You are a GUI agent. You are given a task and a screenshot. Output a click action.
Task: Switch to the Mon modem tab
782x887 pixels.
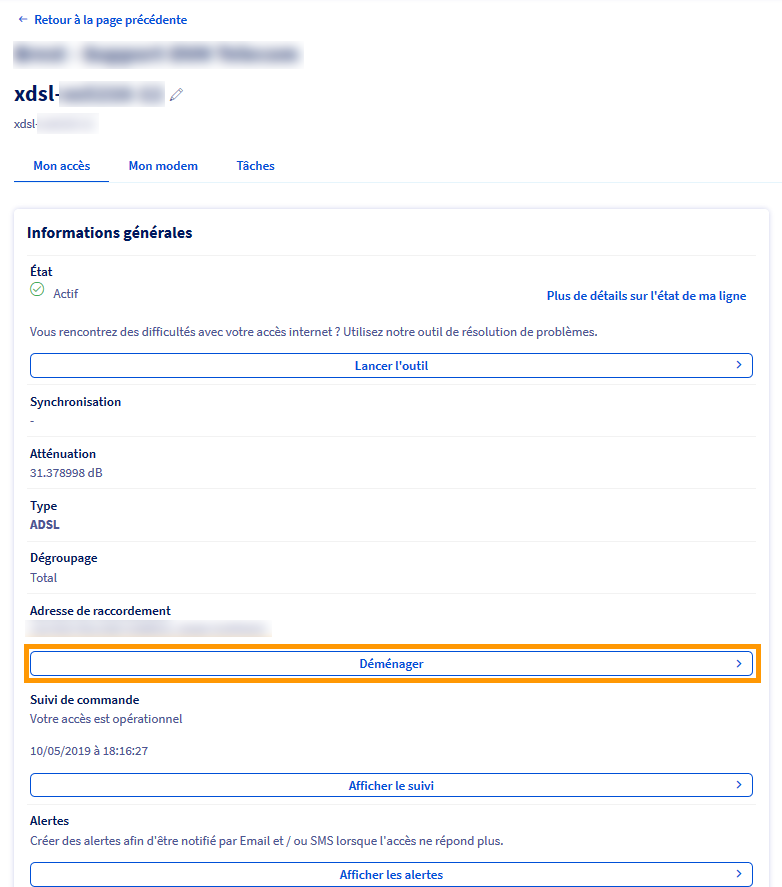(x=163, y=166)
